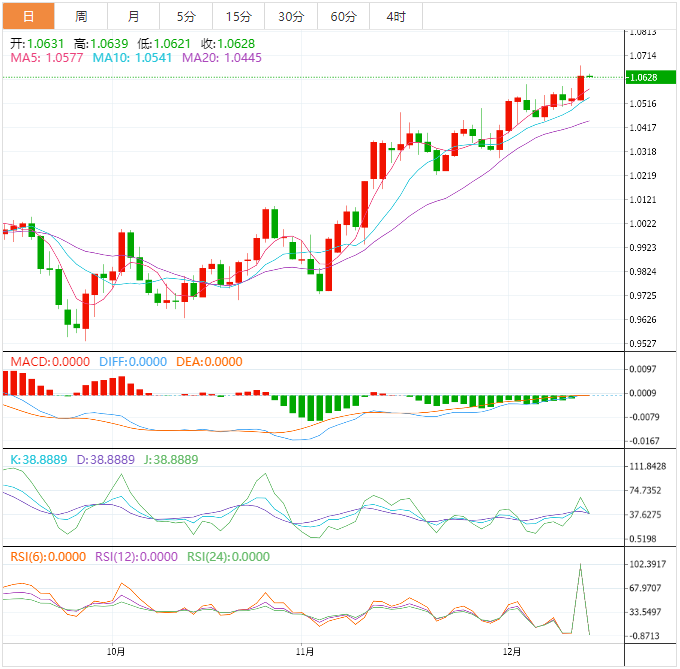Click the RSI(12) indicator label
Viewport: 680px width, 669px height.
(x=136, y=557)
